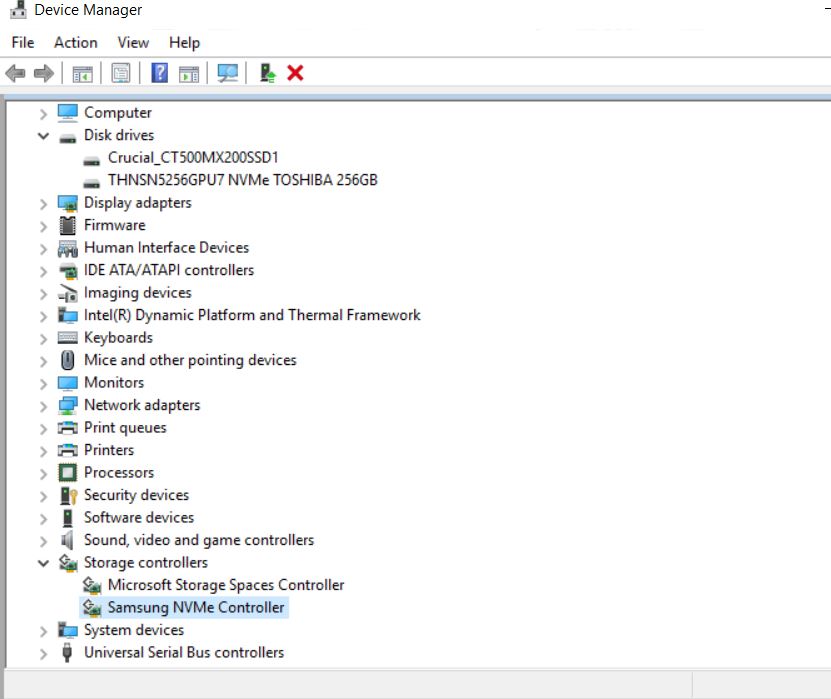Screen dimensions: 831x699
Task: Open the Help menu
Action: (x=184, y=42)
